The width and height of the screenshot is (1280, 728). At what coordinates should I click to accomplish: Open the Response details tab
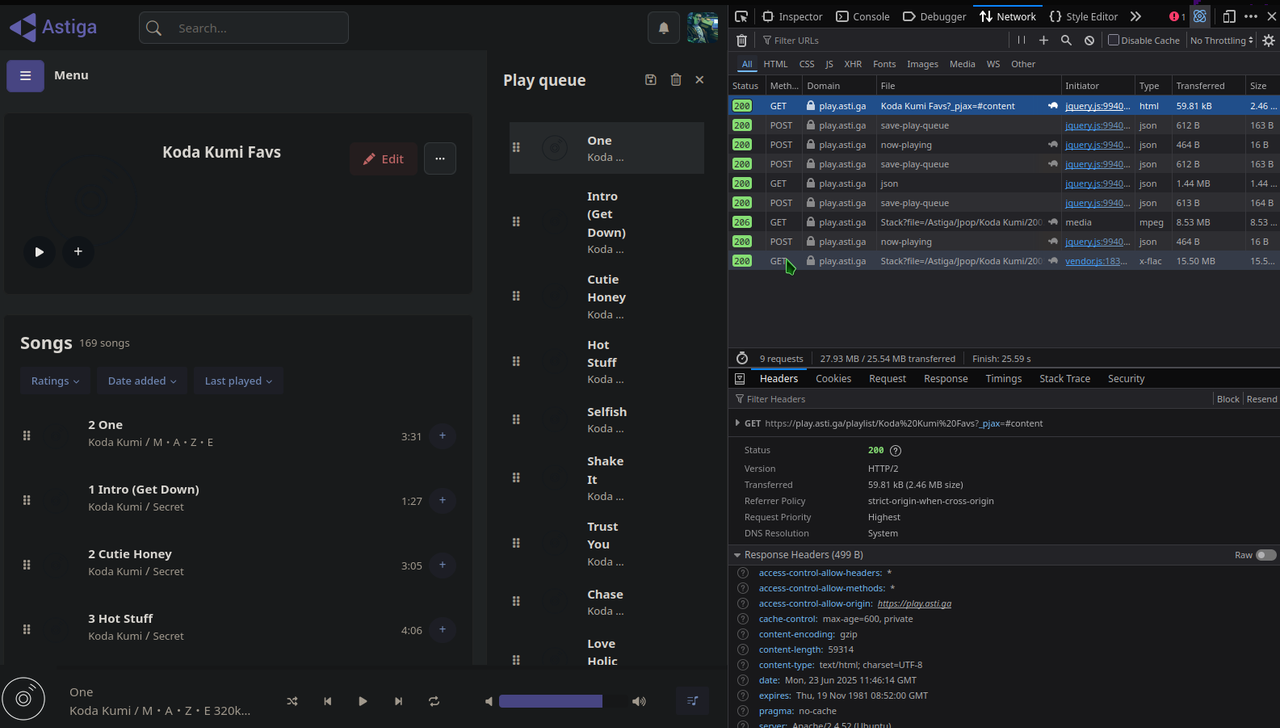[x=946, y=378]
